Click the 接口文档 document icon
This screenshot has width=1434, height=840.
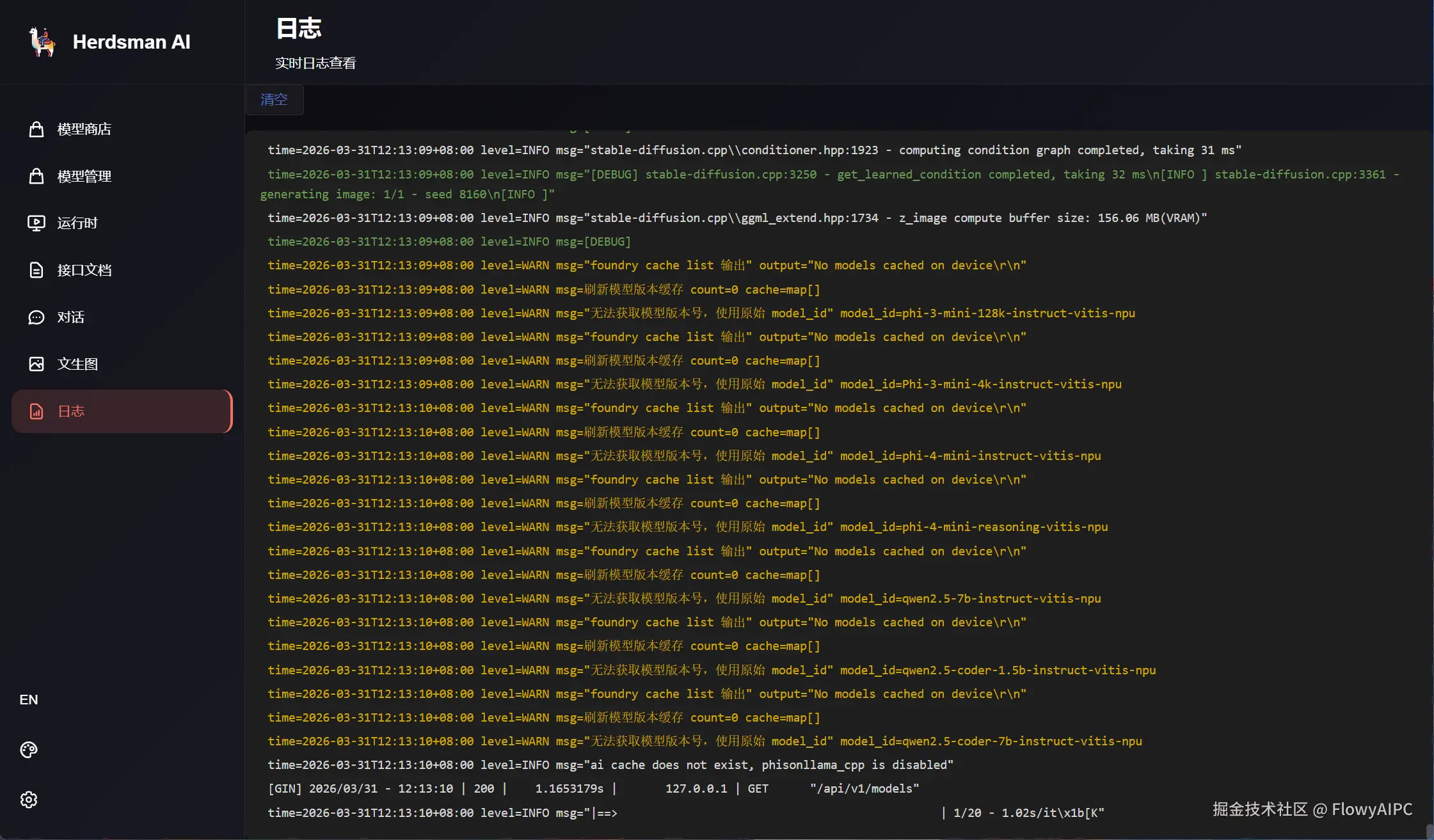36,270
